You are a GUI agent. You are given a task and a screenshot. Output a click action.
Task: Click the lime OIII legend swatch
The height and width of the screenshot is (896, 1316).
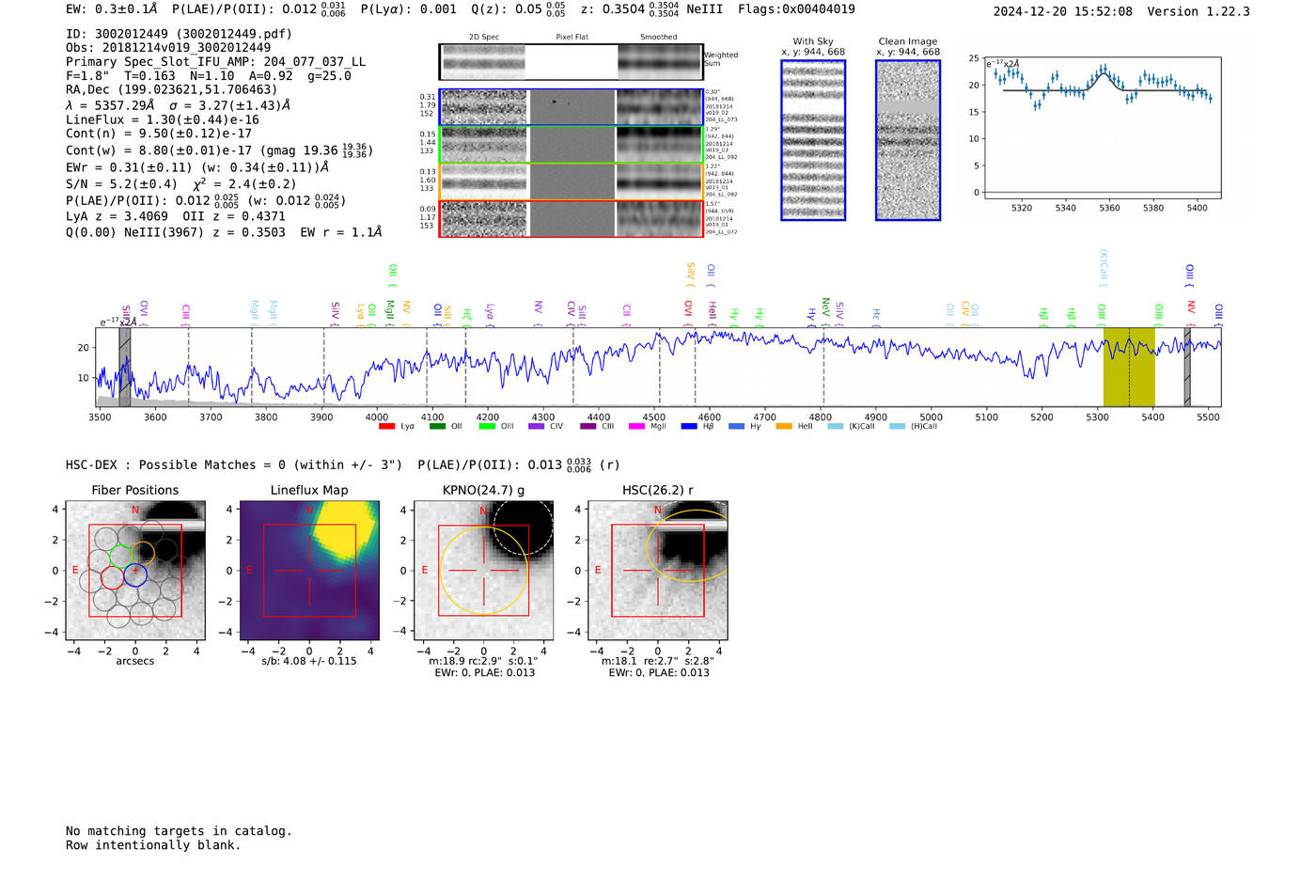487,427
